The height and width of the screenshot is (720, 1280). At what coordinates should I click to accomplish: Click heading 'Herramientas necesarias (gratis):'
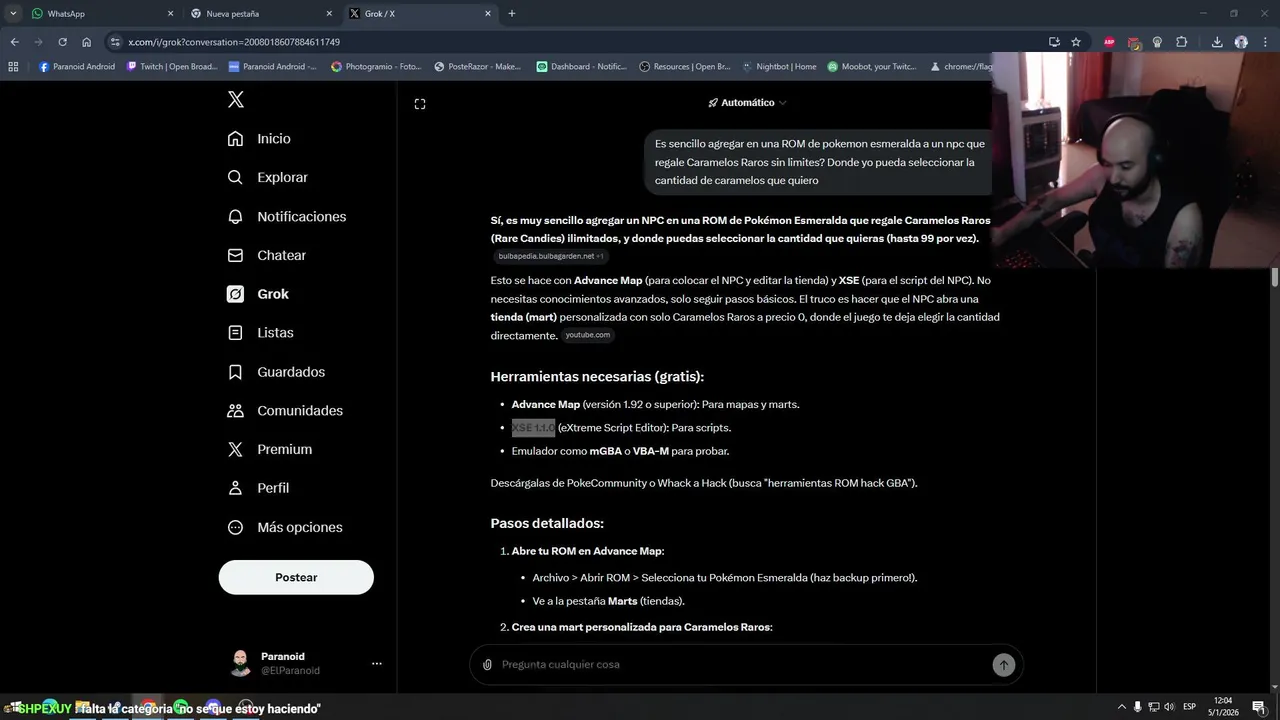(597, 377)
